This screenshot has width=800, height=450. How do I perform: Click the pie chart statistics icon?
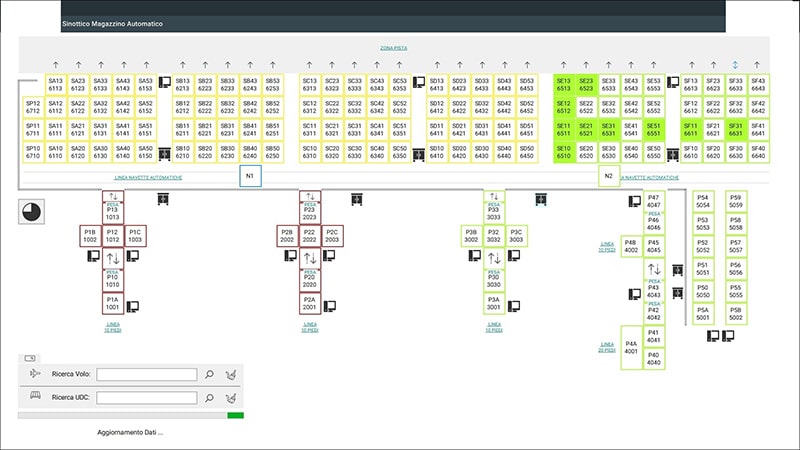[32, 212]
